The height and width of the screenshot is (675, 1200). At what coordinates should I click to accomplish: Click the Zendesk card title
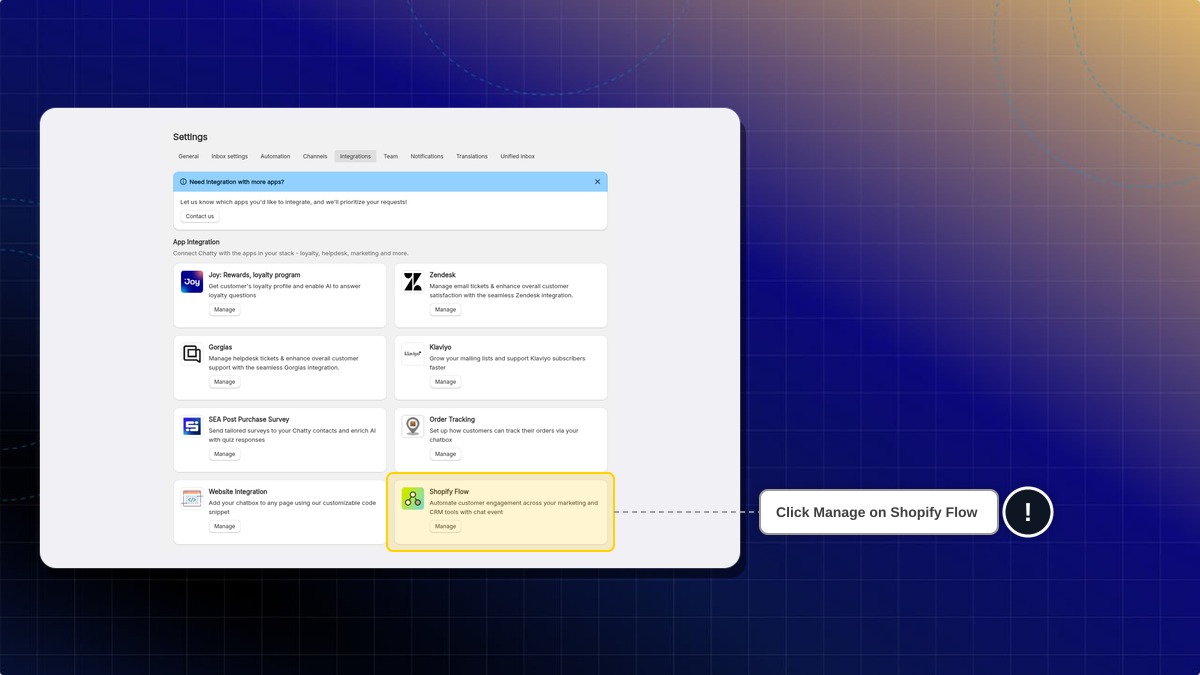point(443,275)
